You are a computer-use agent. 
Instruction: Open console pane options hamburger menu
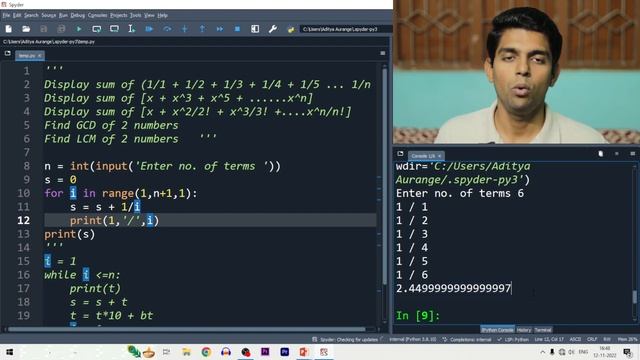tap(632, 154)
